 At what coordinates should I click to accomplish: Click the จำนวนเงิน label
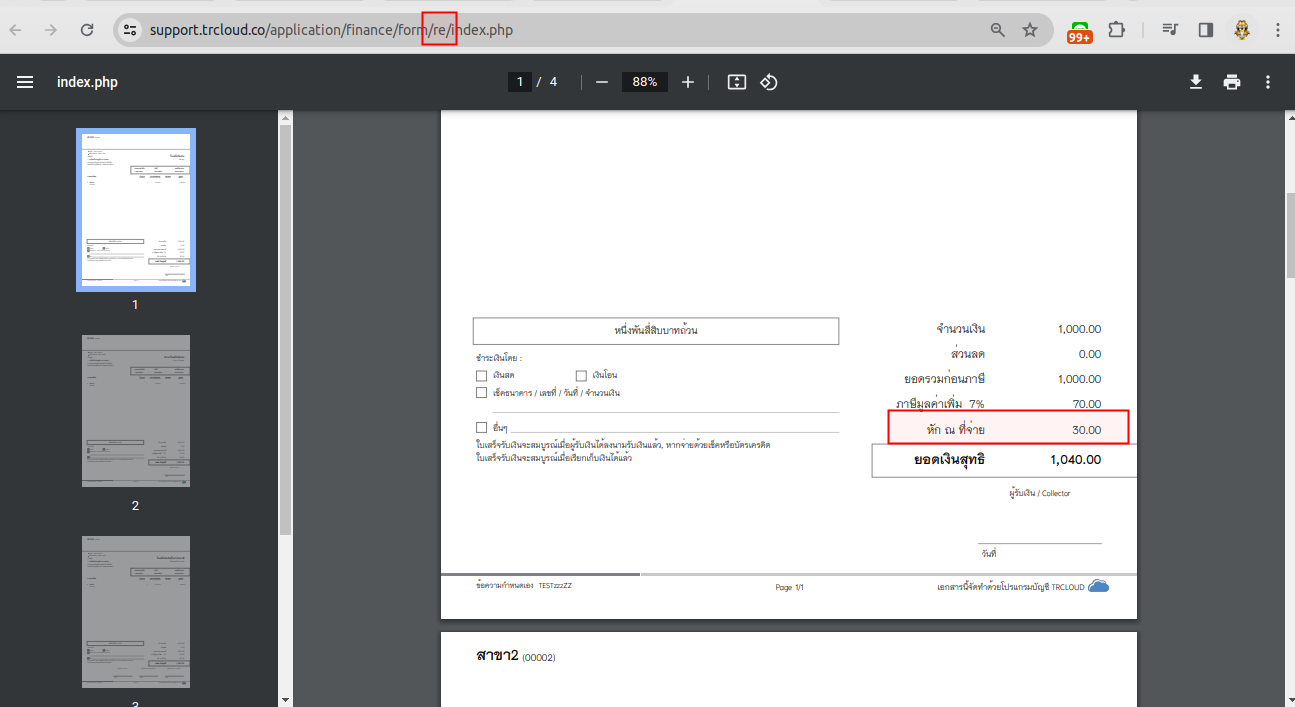[x=961, y=329]
